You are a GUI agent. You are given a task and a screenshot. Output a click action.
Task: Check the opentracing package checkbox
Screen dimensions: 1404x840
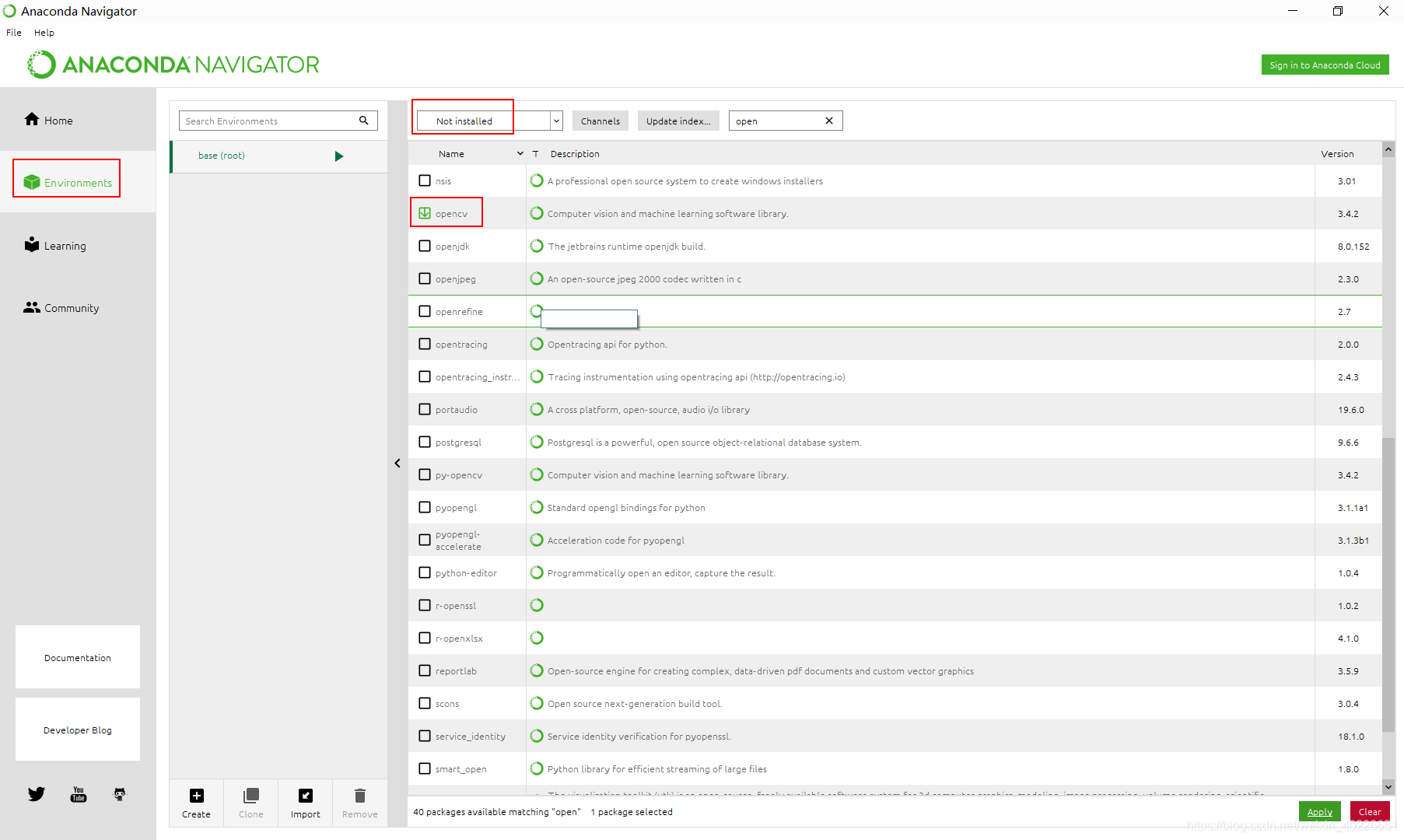(x=425, y=344)
